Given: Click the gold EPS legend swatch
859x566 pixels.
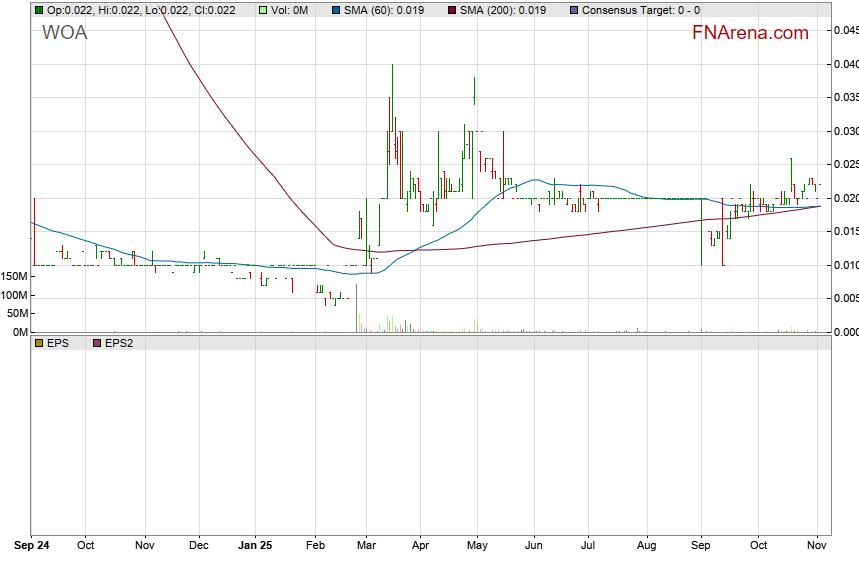Looking at the screenshot, I should (39, 342).
